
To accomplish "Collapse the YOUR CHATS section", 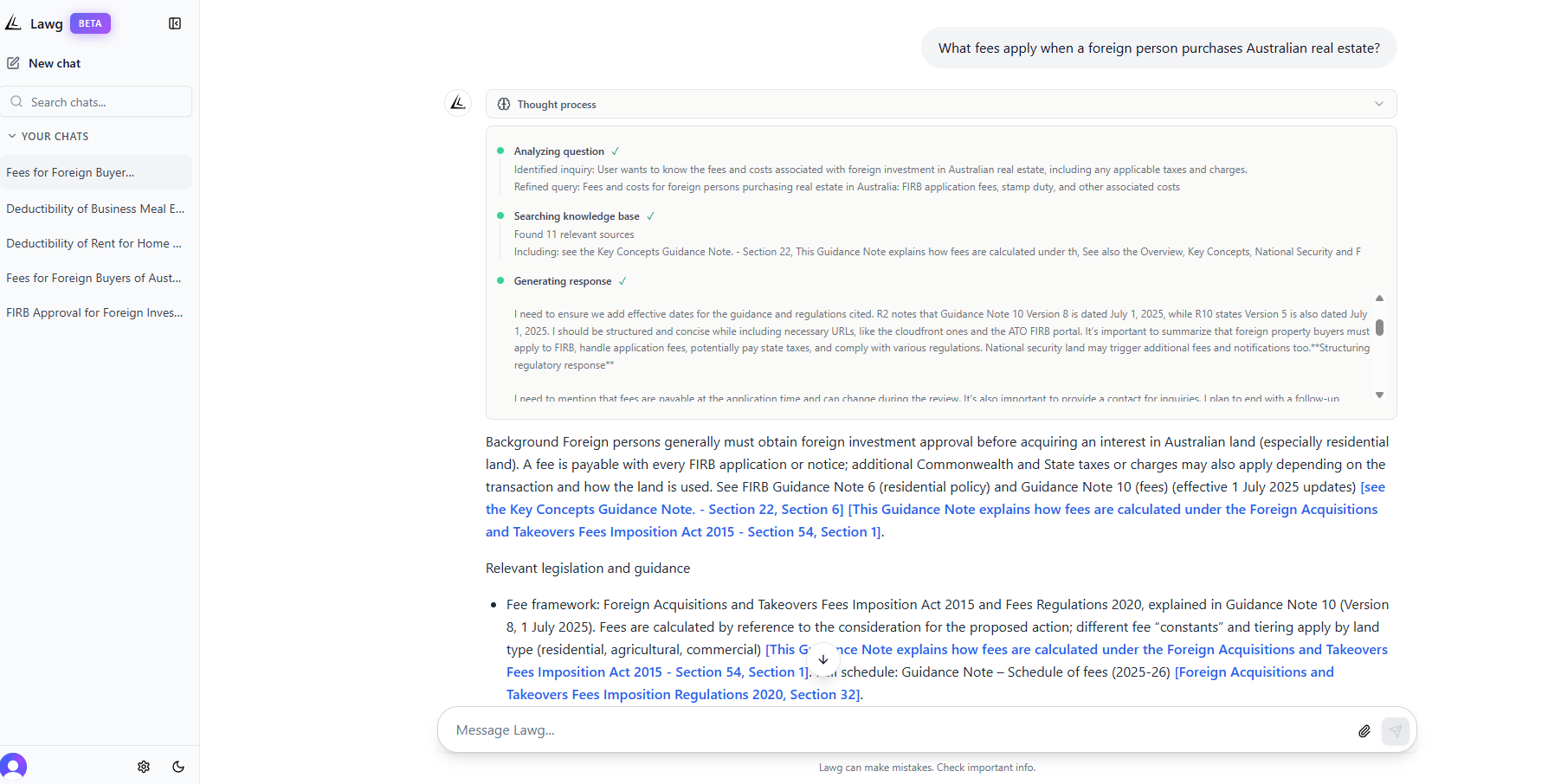I will (11, 136).
